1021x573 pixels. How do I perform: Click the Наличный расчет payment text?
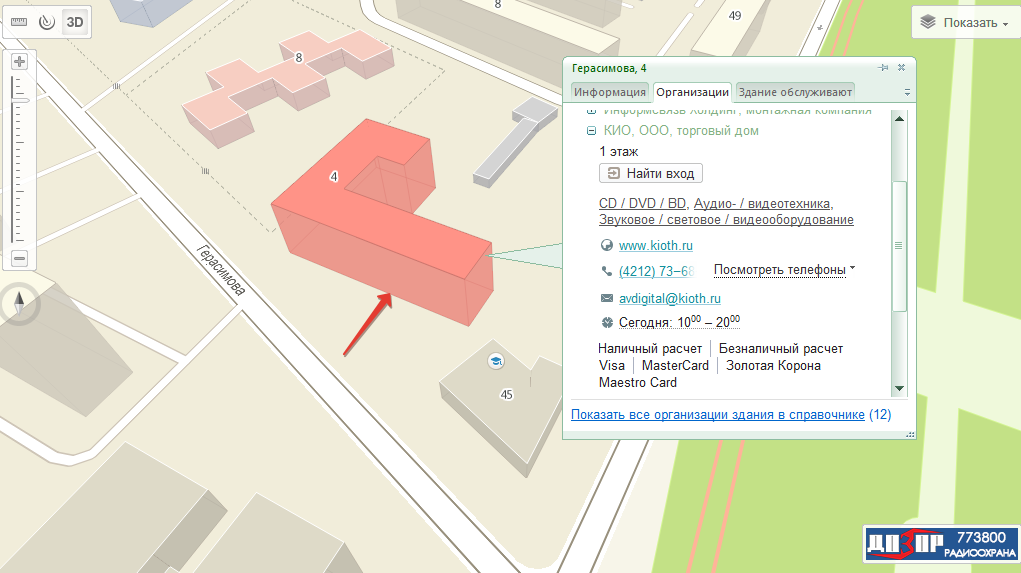tap(650, 349)
